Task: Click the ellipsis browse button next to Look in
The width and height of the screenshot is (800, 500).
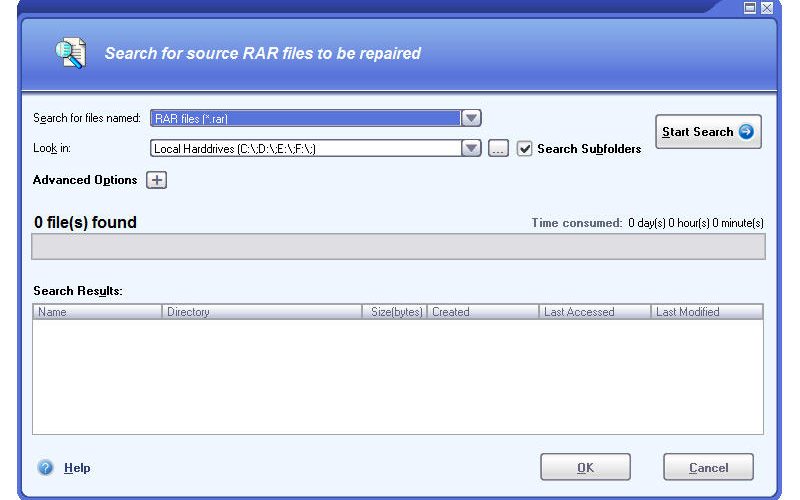Action: pyautogui.click(x=498, y=148)
